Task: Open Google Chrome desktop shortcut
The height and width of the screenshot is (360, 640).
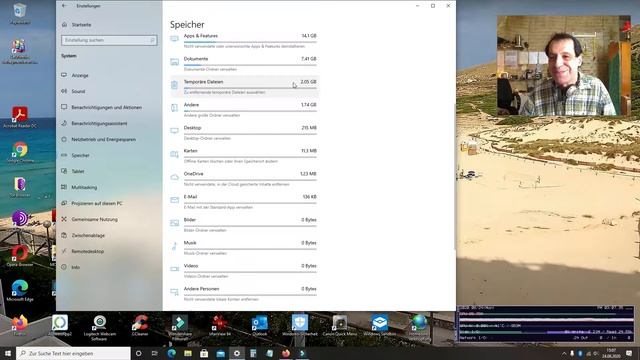Action: [x=20, y=152]
